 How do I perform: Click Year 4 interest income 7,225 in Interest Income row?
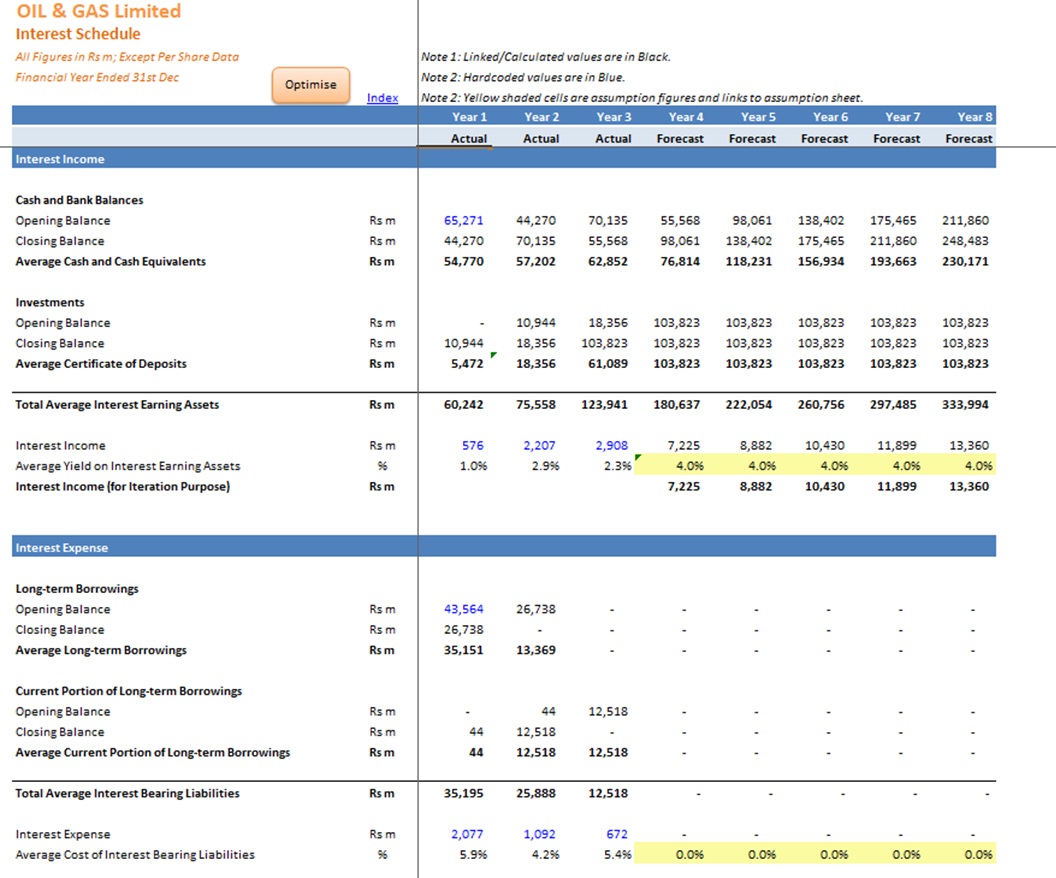[x=684, y=445]
